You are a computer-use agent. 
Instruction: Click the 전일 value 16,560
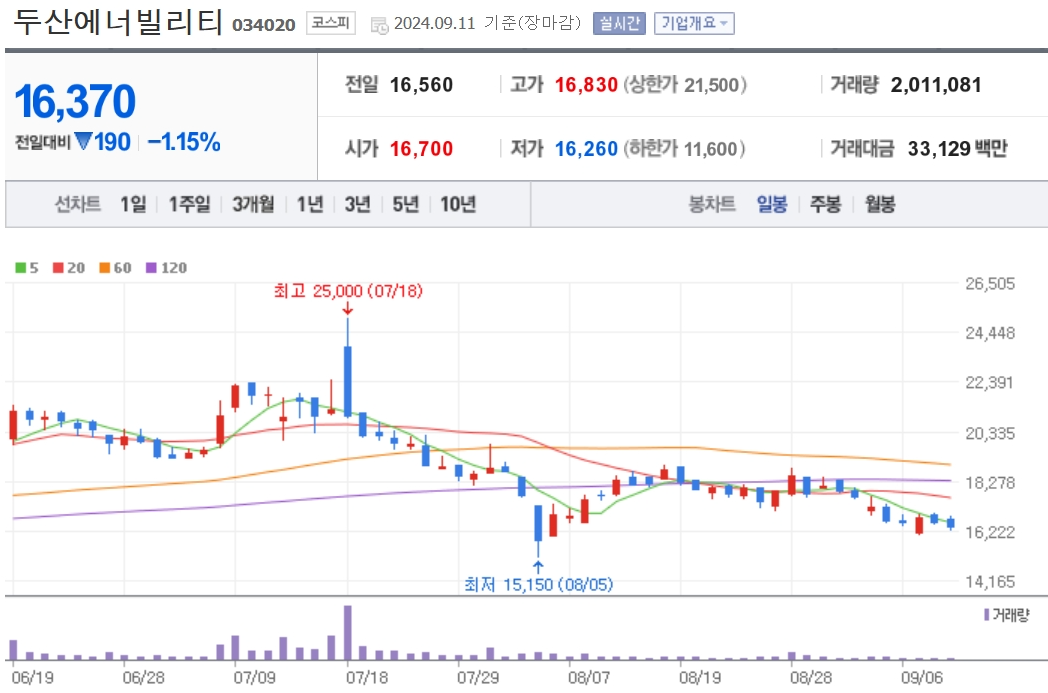(421, 85)
